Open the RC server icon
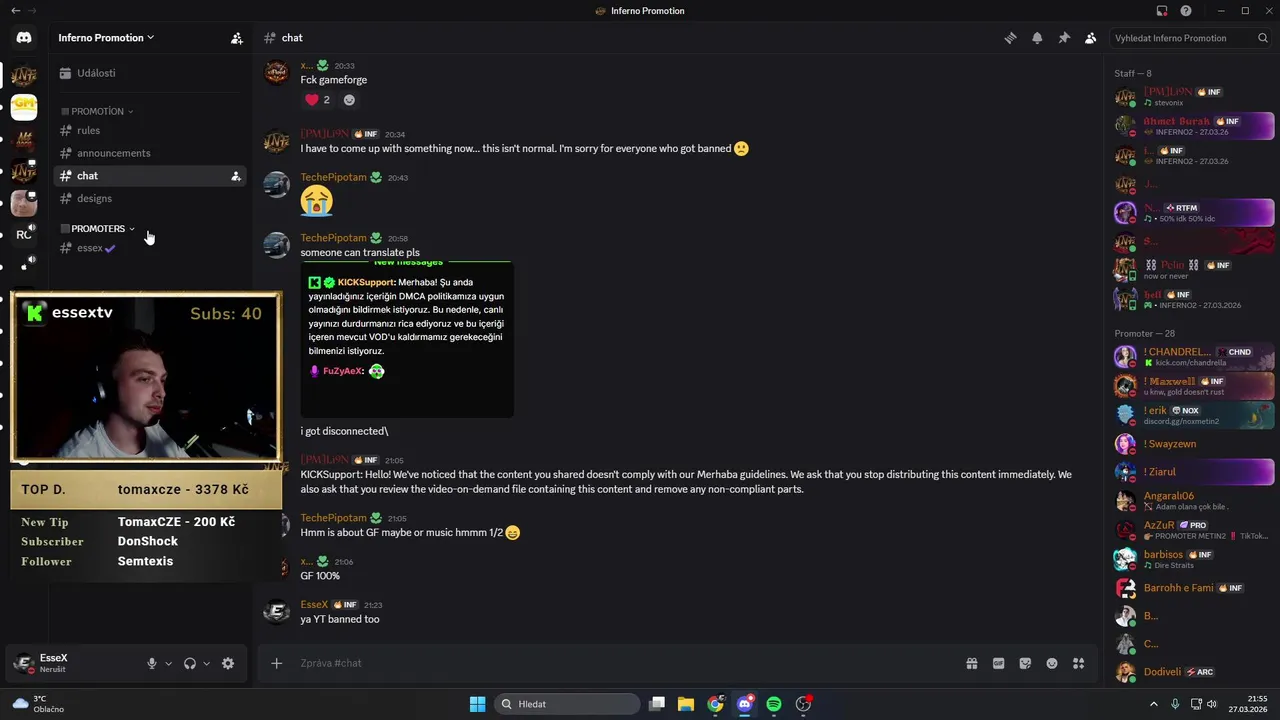Image resolution: width=1280 pixels, height=720 pixels. [x=24, y=235]
